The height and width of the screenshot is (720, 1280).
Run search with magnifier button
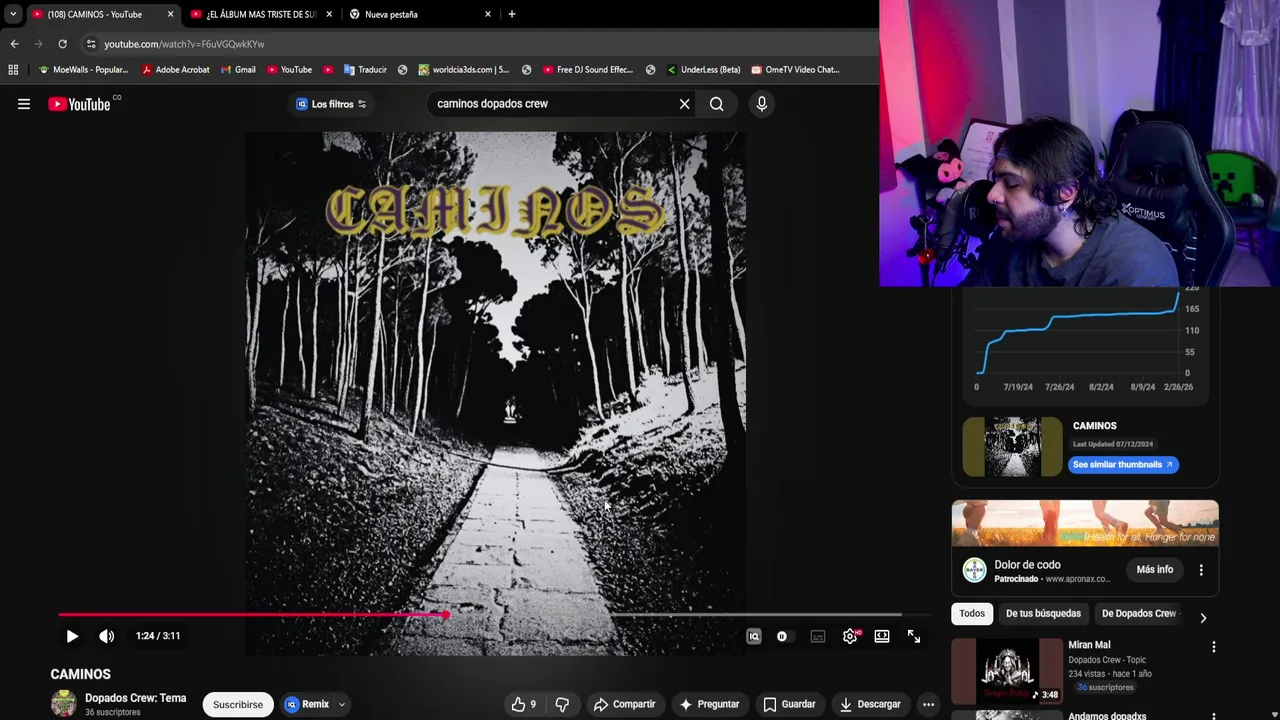[716, 104]
